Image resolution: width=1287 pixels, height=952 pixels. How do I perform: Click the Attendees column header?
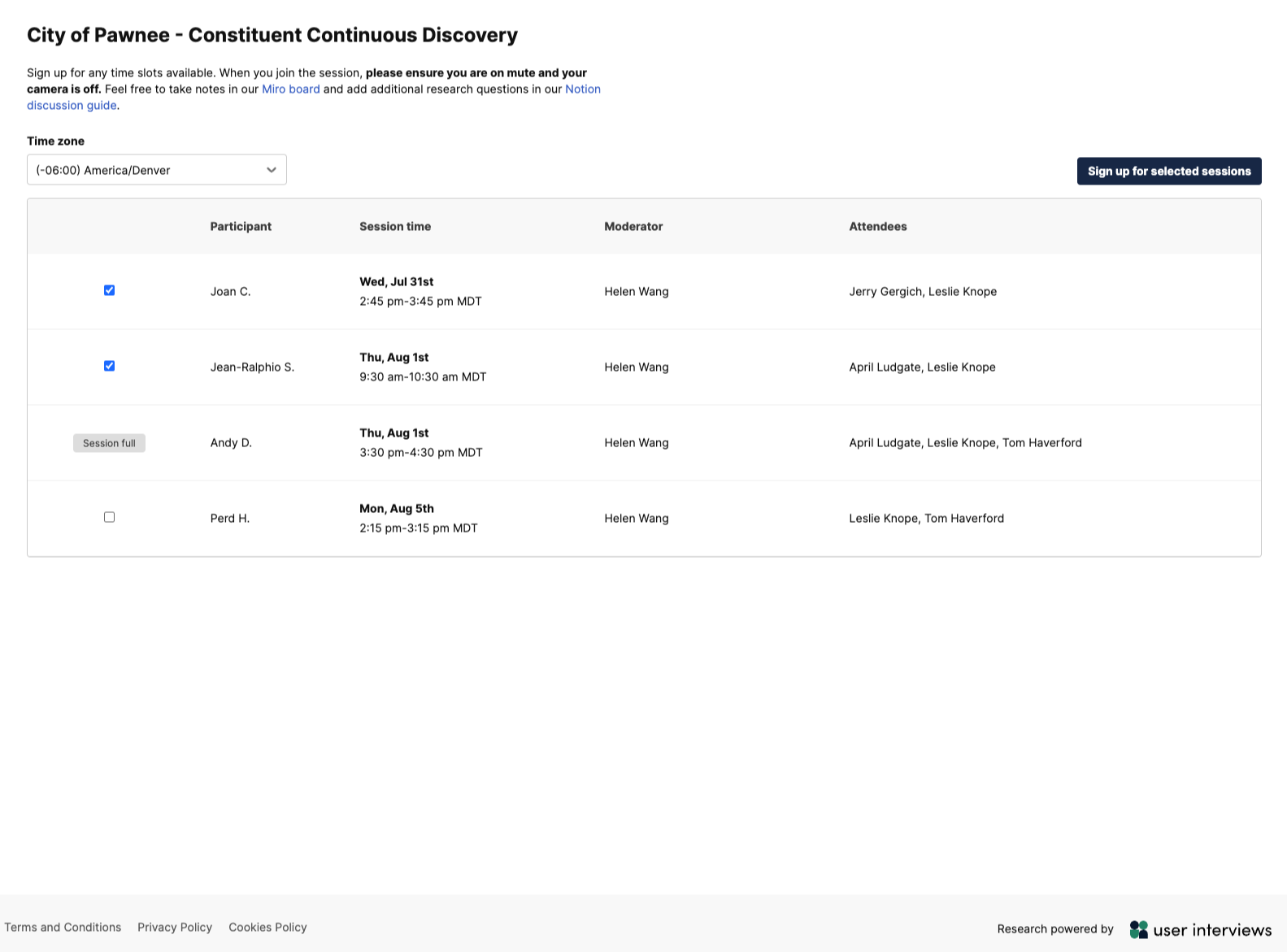click(878, 226)
